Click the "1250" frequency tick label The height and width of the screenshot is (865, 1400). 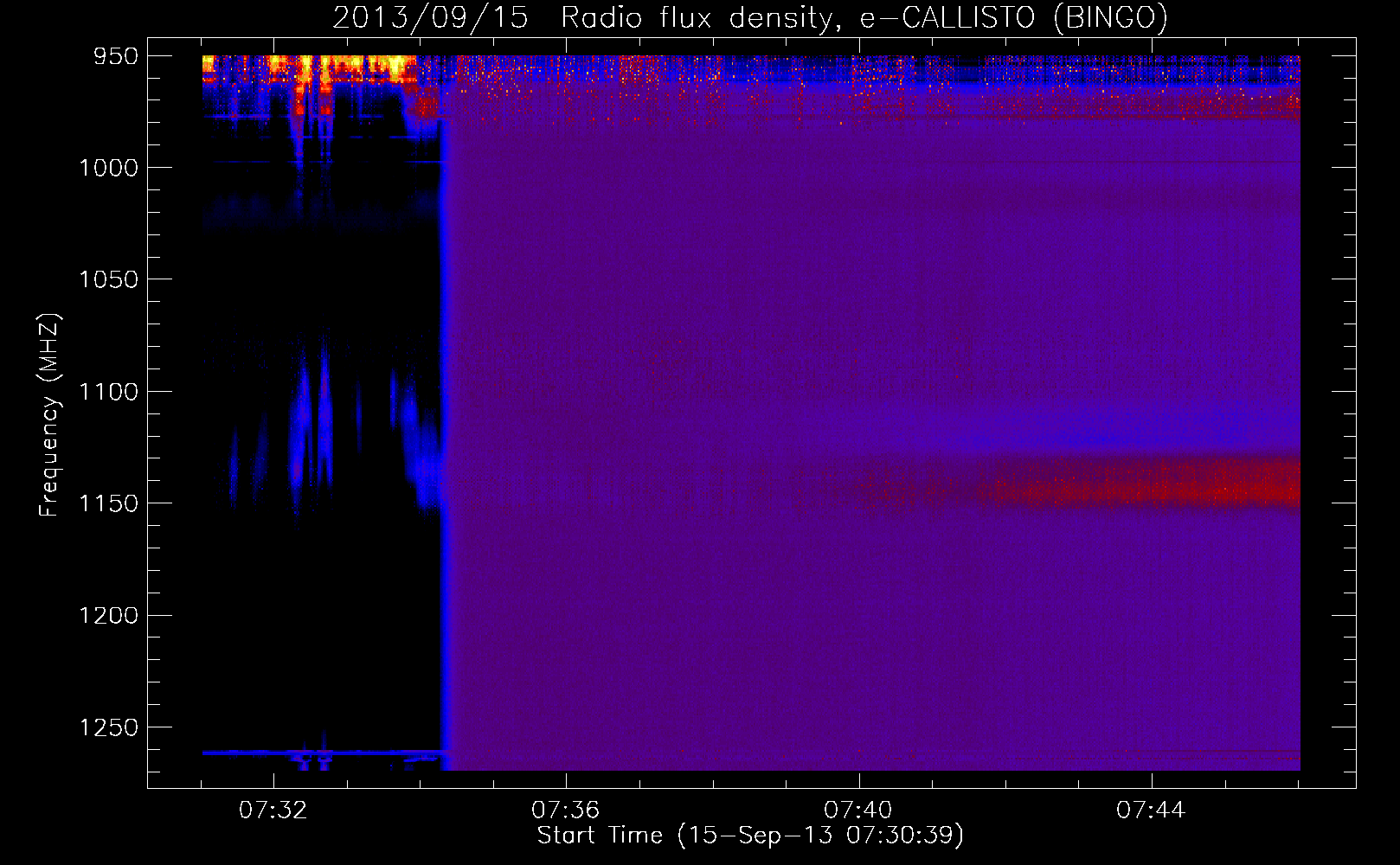click(108, 727)
